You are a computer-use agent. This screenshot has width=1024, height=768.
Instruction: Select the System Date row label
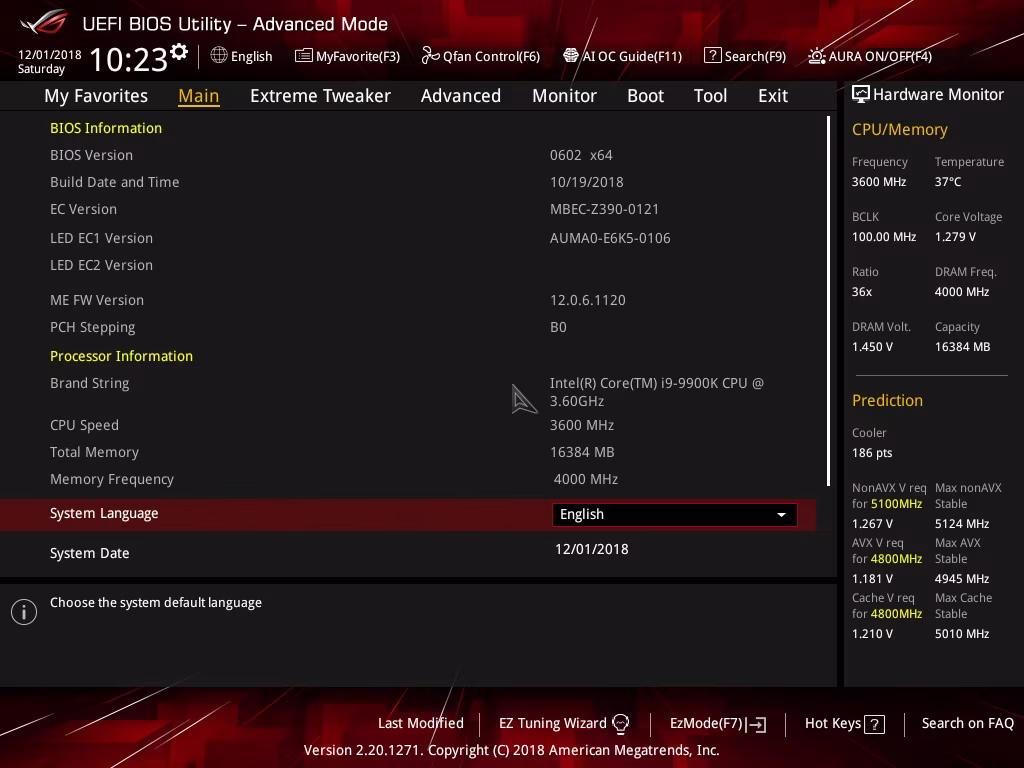click(x=89, y=553)
